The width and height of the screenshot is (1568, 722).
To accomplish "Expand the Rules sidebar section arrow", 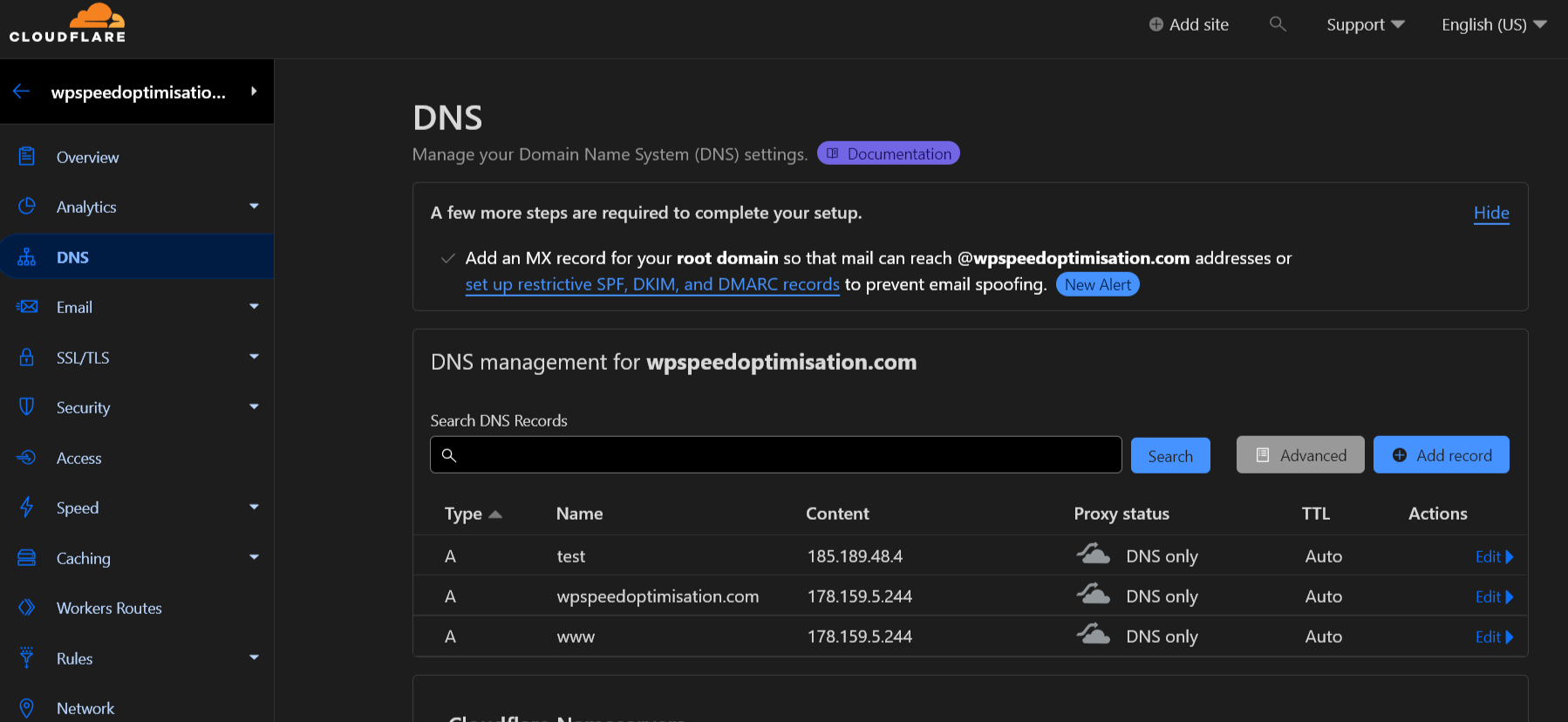I will click(x=254, y=657).
